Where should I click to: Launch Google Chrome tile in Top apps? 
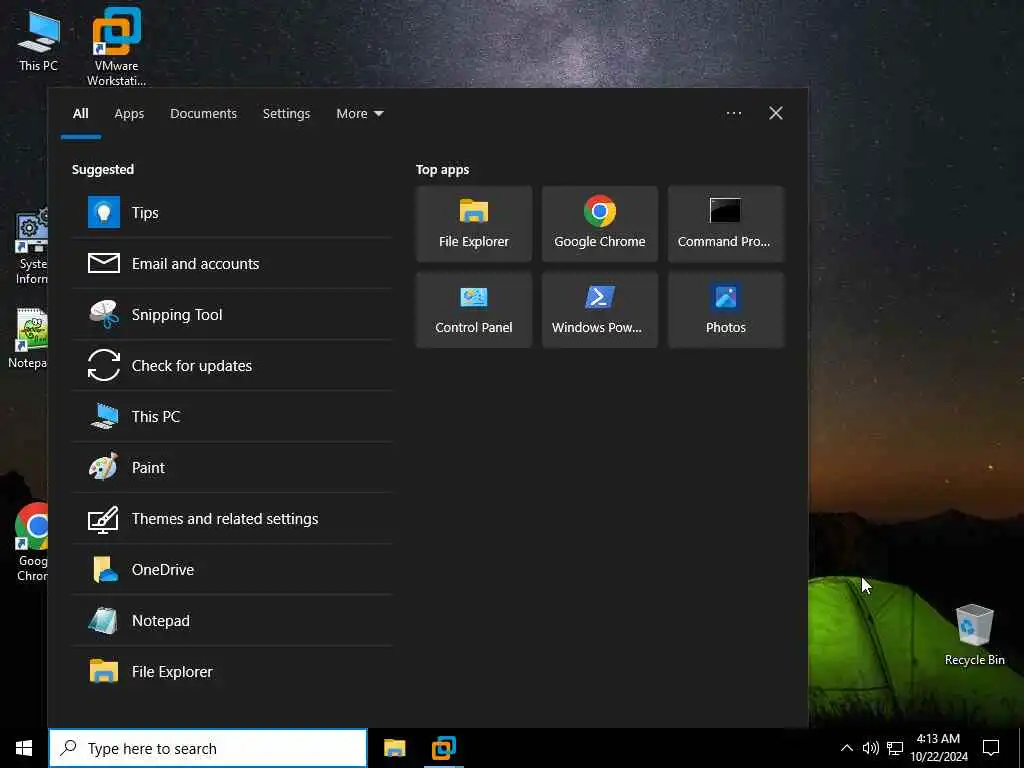(600, 224)
